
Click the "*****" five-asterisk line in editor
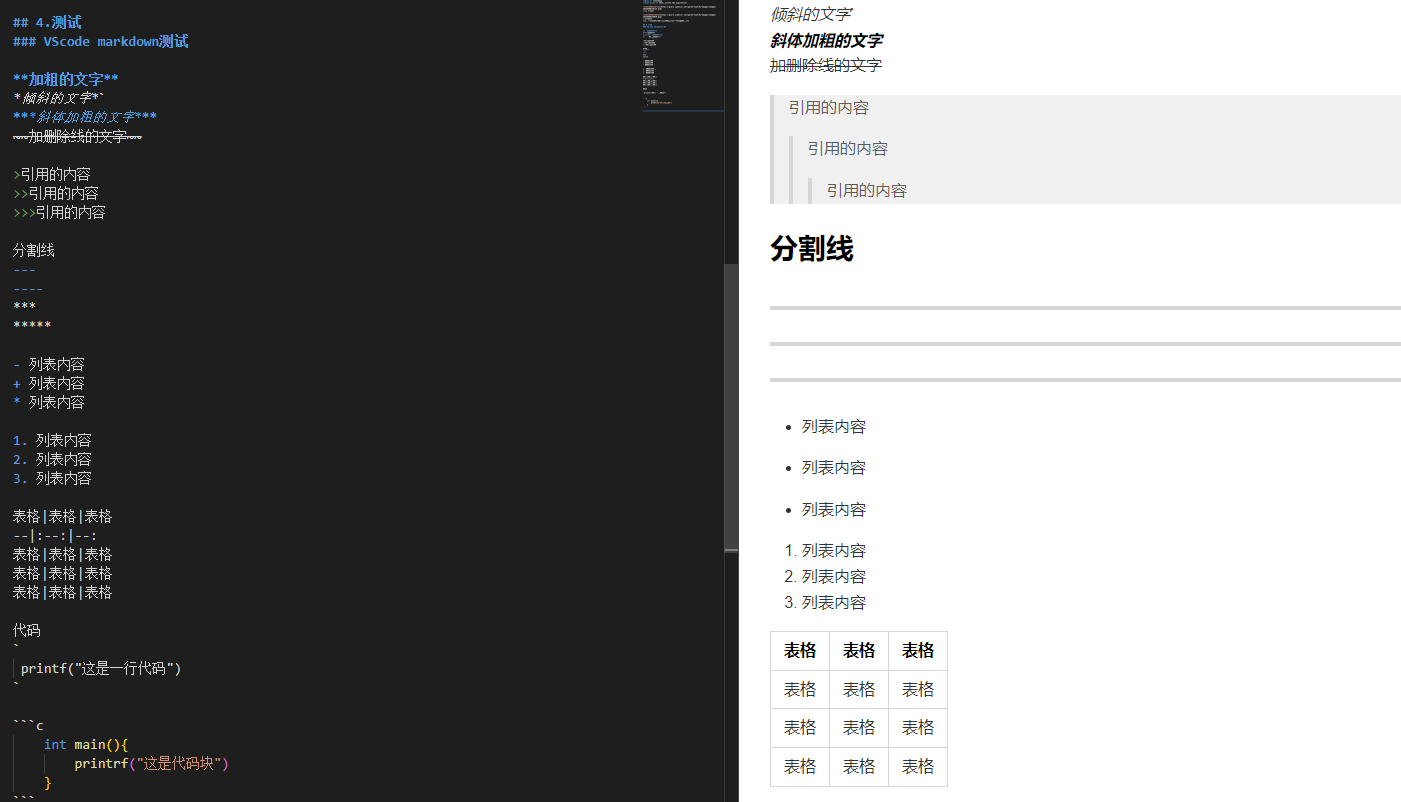pyautogui.click(x=32, y=326)
